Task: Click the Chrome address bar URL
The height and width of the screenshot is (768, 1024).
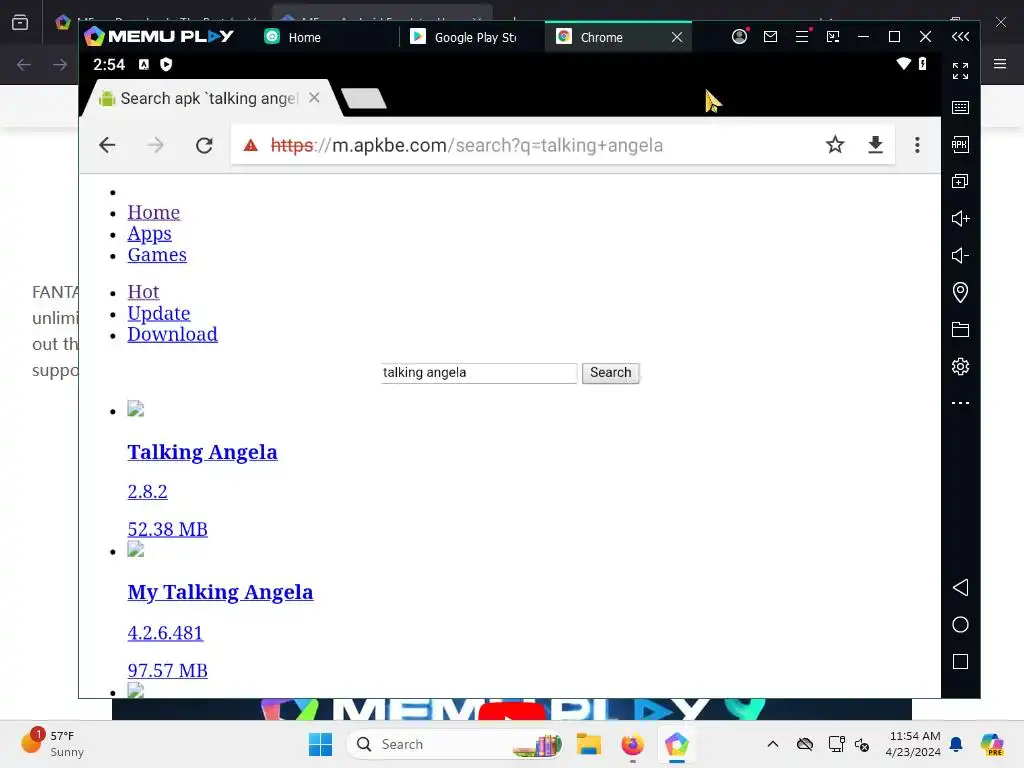Action: pyautogui.click(x=466, y=145)
